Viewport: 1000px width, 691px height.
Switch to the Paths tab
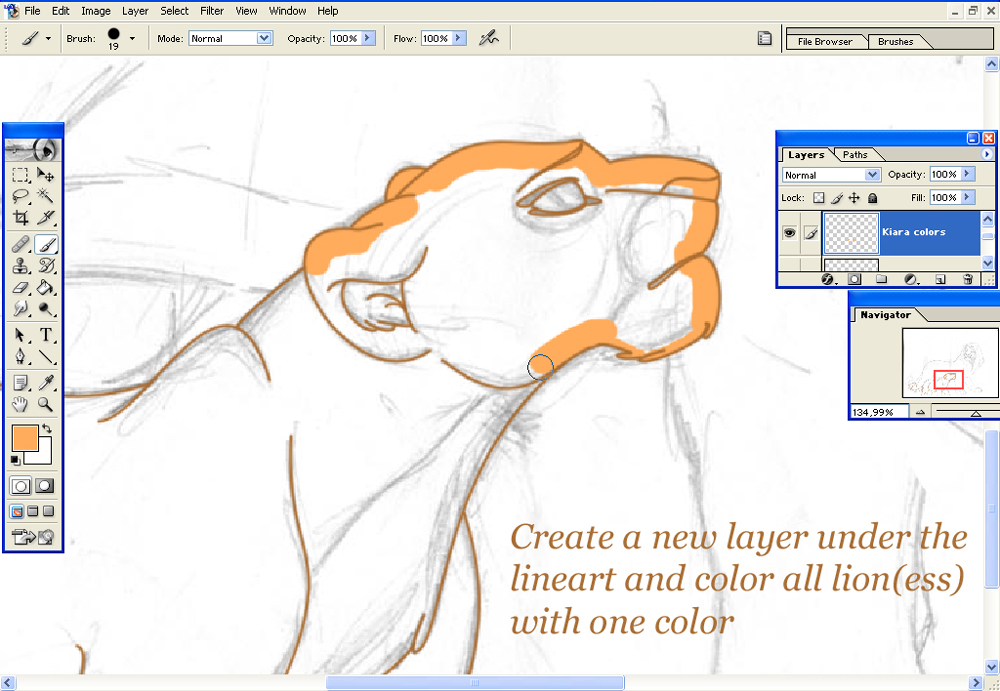(855, 154)
